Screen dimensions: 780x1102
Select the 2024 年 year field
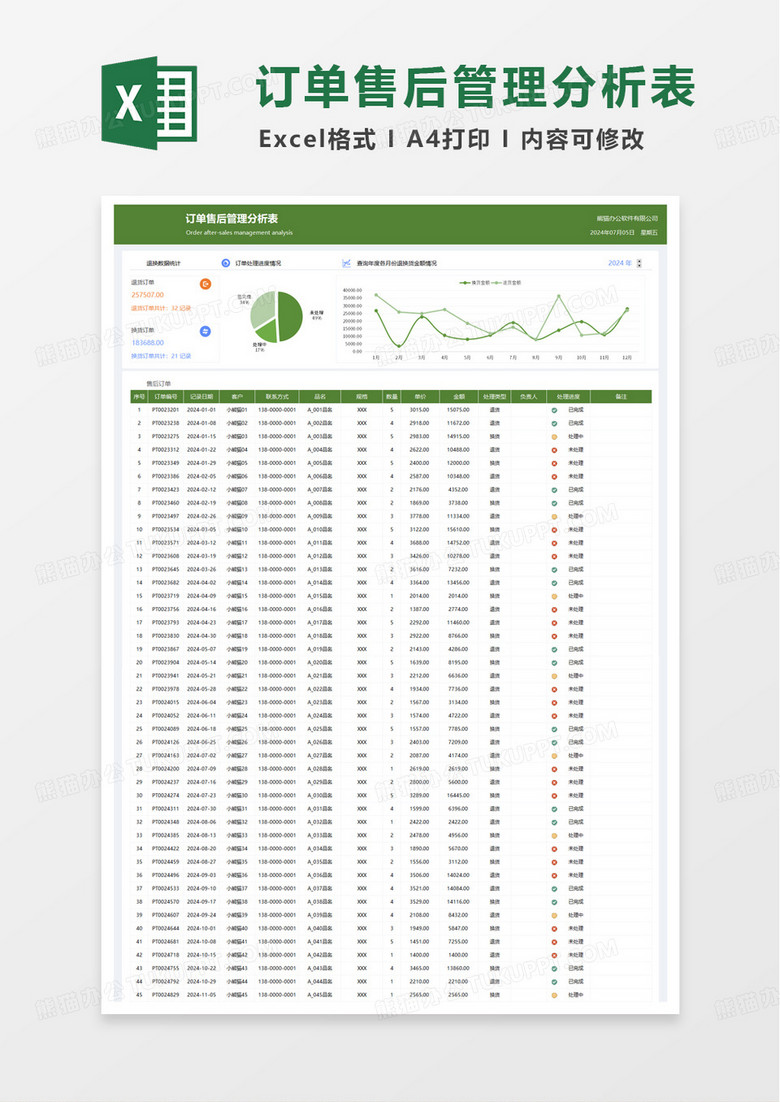[x=619, y=264]
